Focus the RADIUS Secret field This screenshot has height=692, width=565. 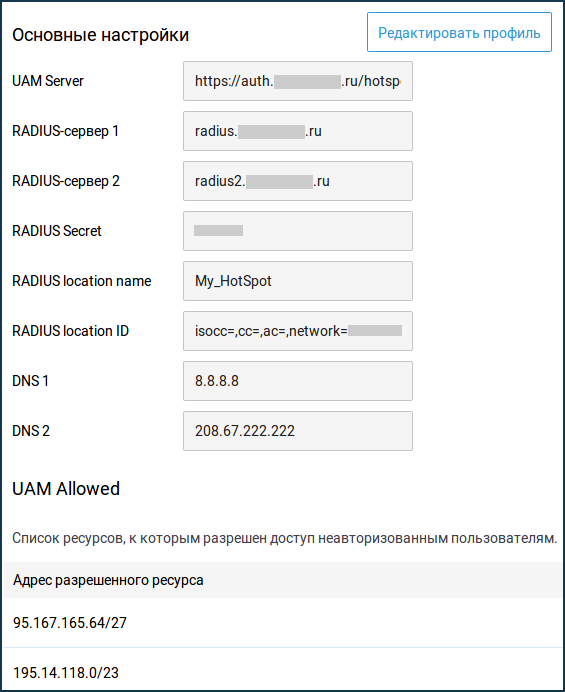coord(298,231)
